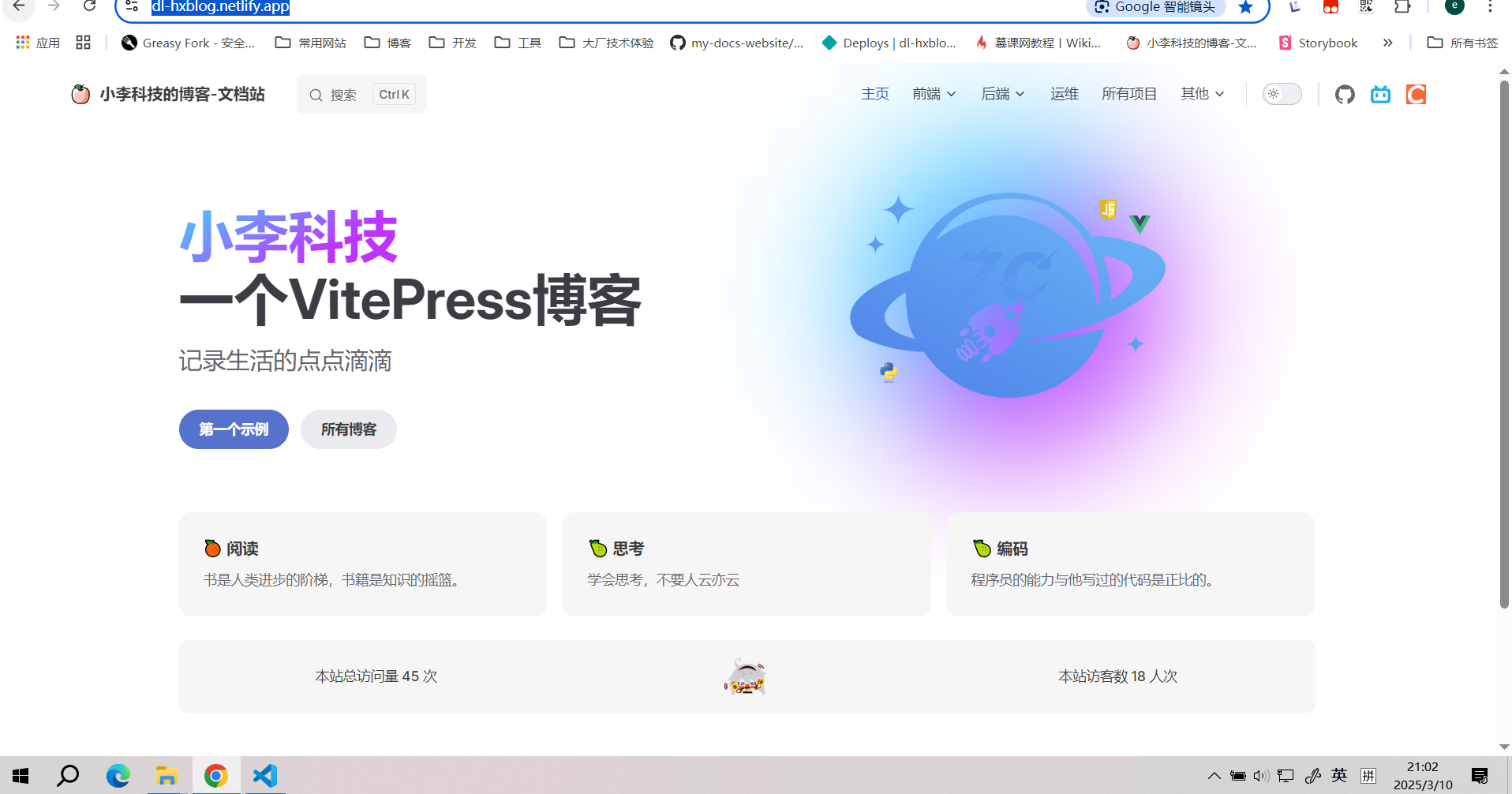Select the 思考 feature card

click(x=747, y=564)
